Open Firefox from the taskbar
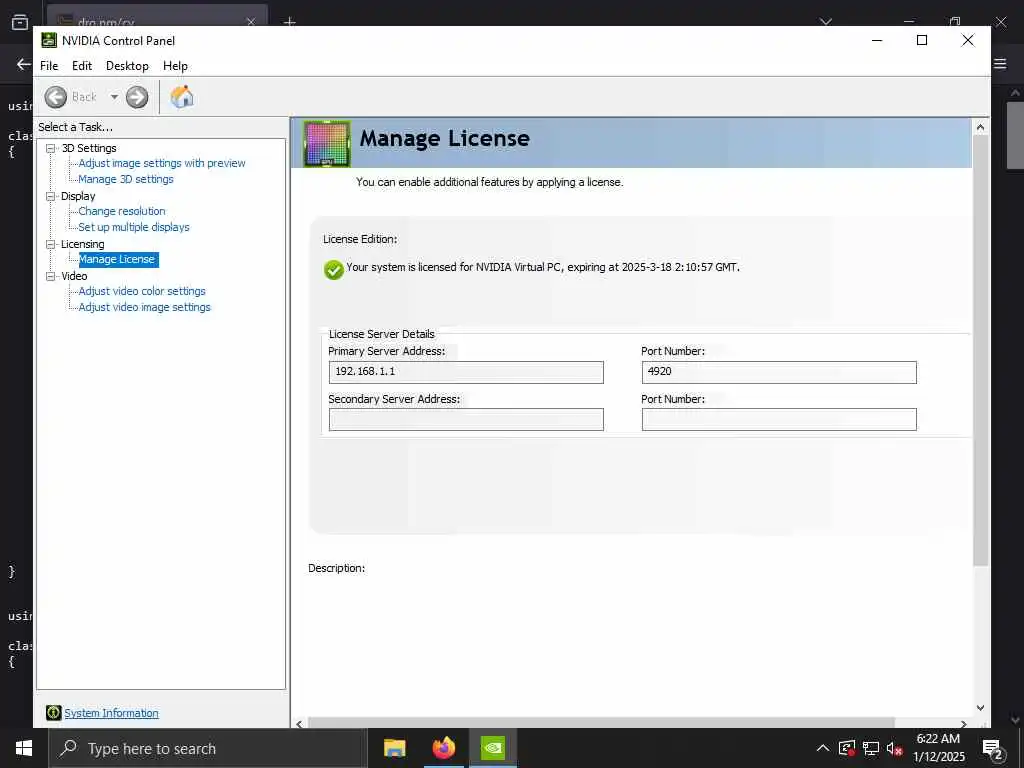This screenshot has width=1024, height=768. pos(444,748)
